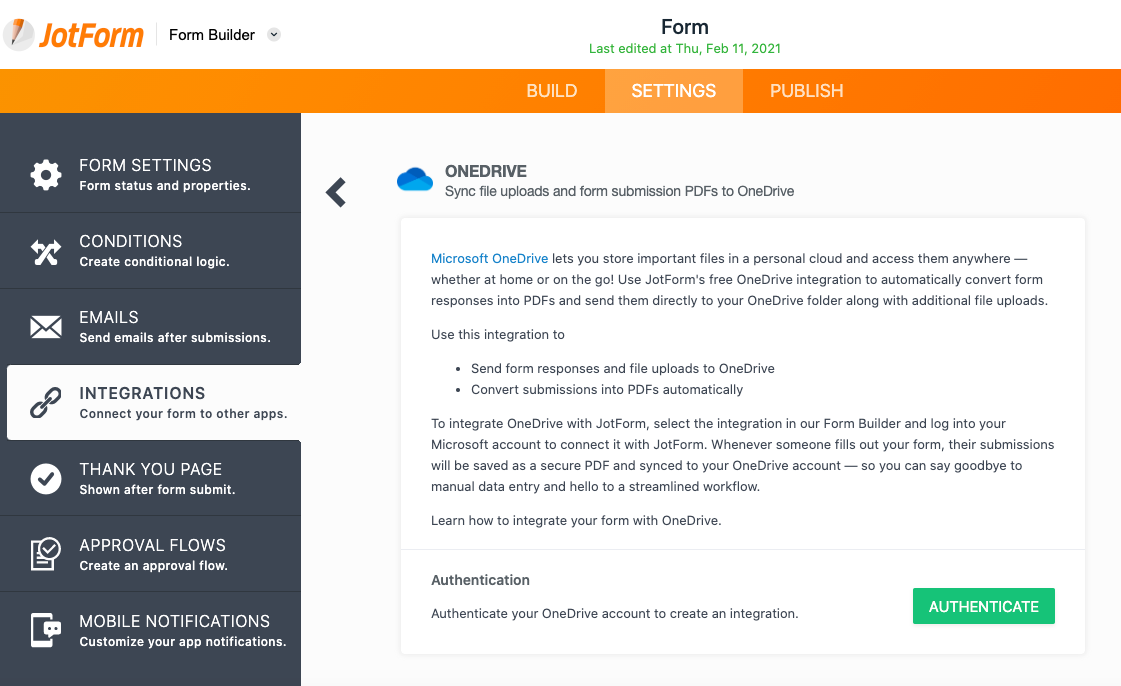Open CONDITIONS sidebar item
The image size is (1121, 686).
[x=150, y=251]
